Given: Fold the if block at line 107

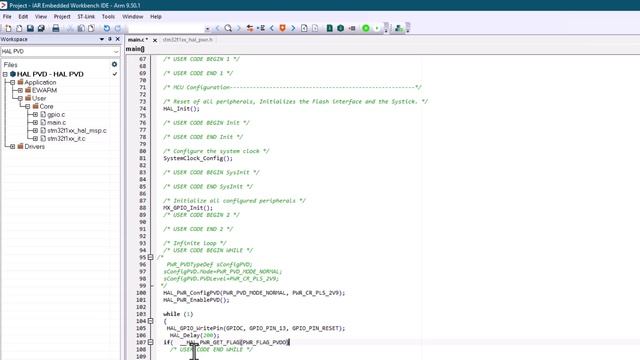Looking at the screenshot, I should click(x=150, y=342).
